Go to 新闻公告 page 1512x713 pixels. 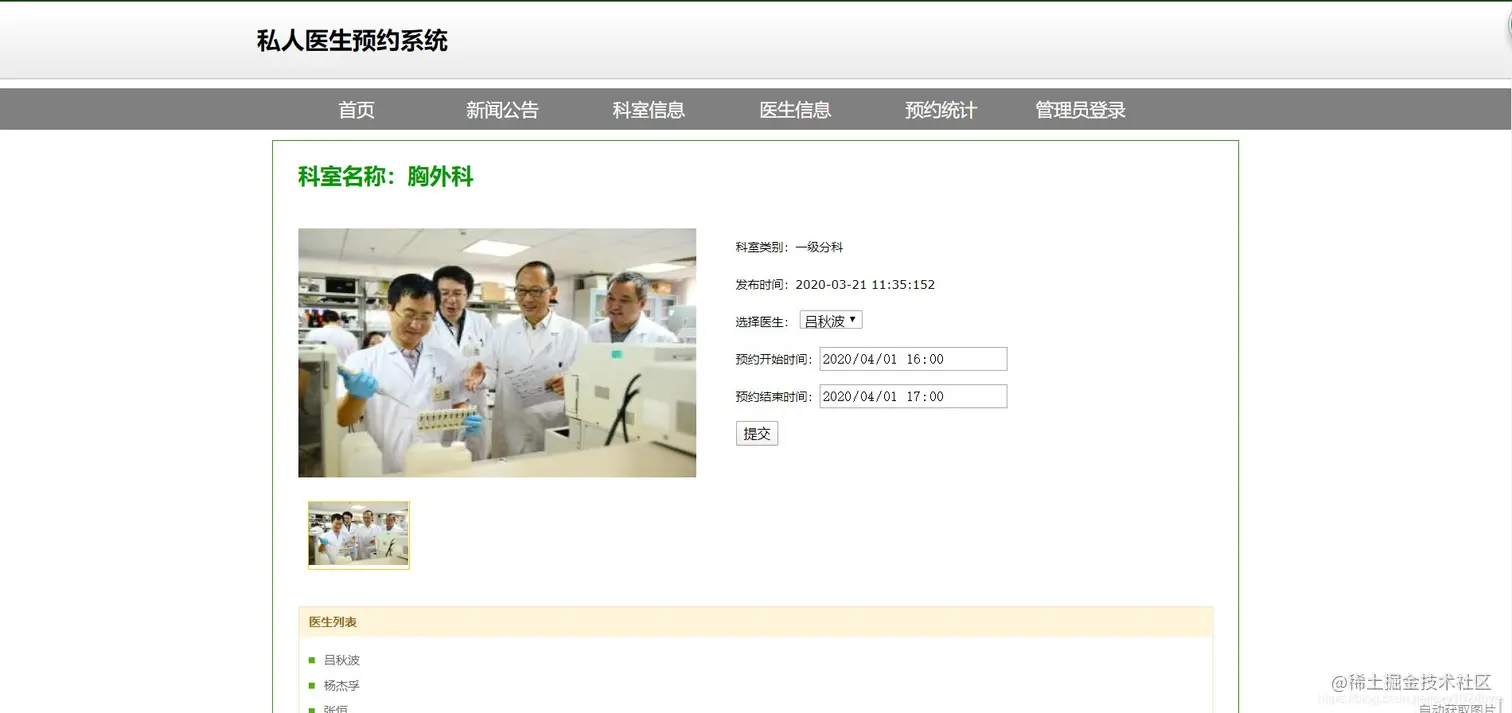[502, 110]
